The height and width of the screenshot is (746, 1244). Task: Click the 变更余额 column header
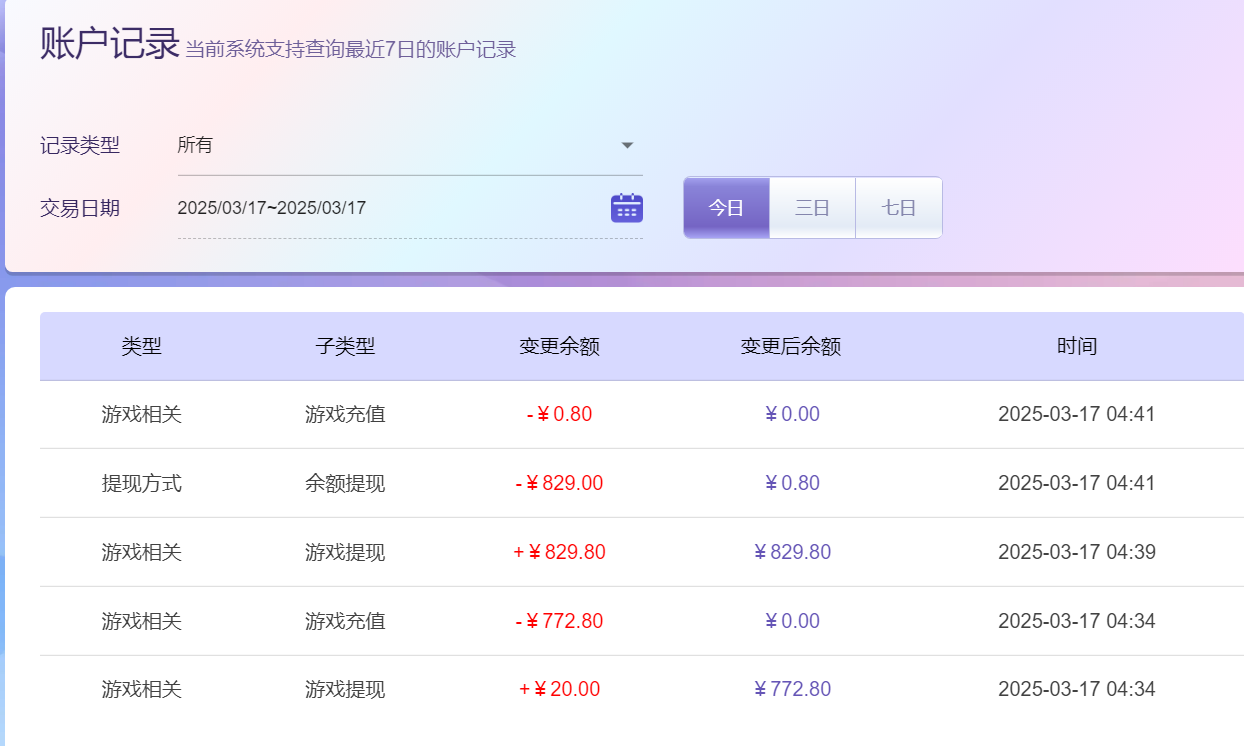559,346
